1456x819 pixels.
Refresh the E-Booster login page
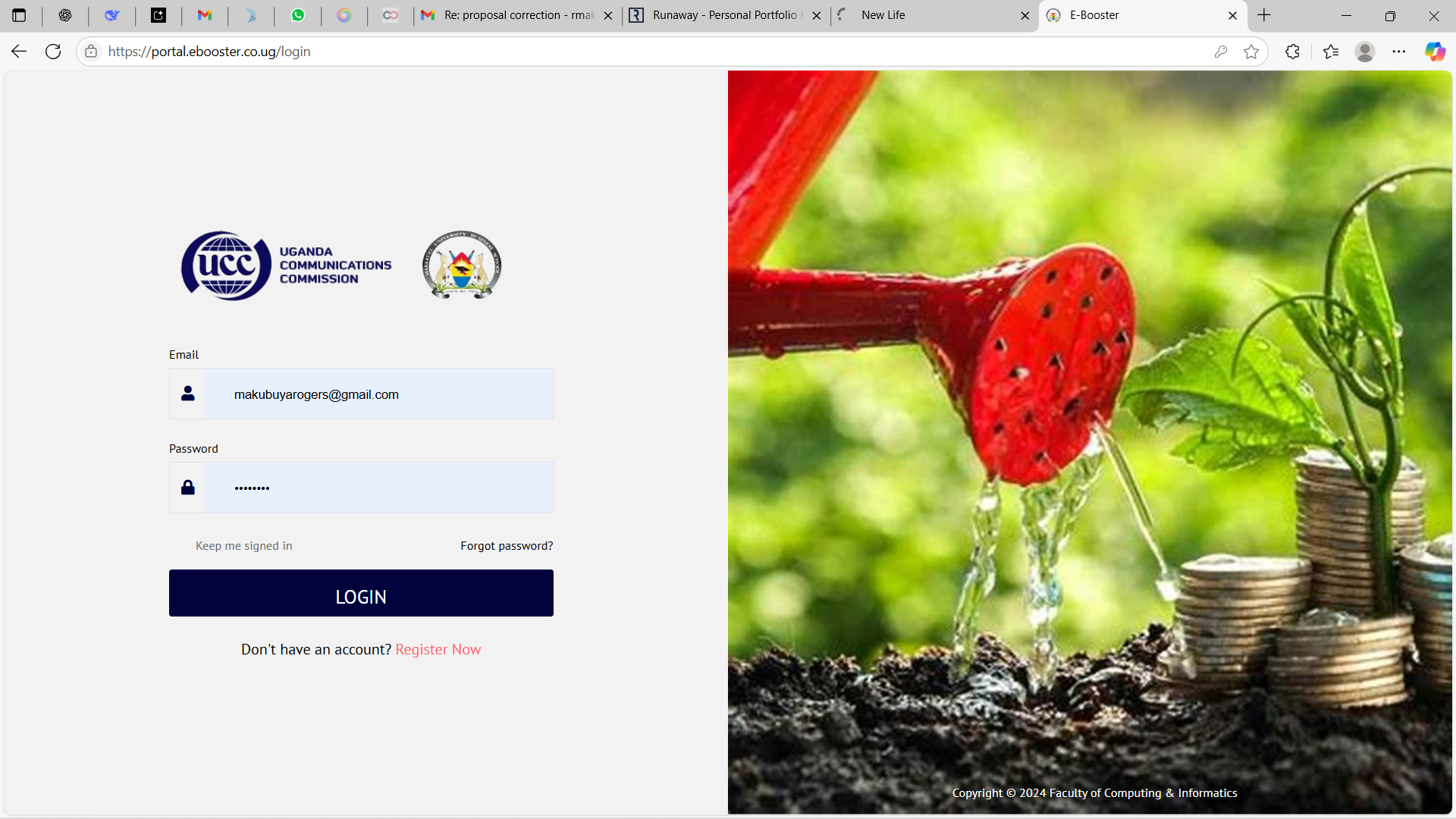pos(53,52)
